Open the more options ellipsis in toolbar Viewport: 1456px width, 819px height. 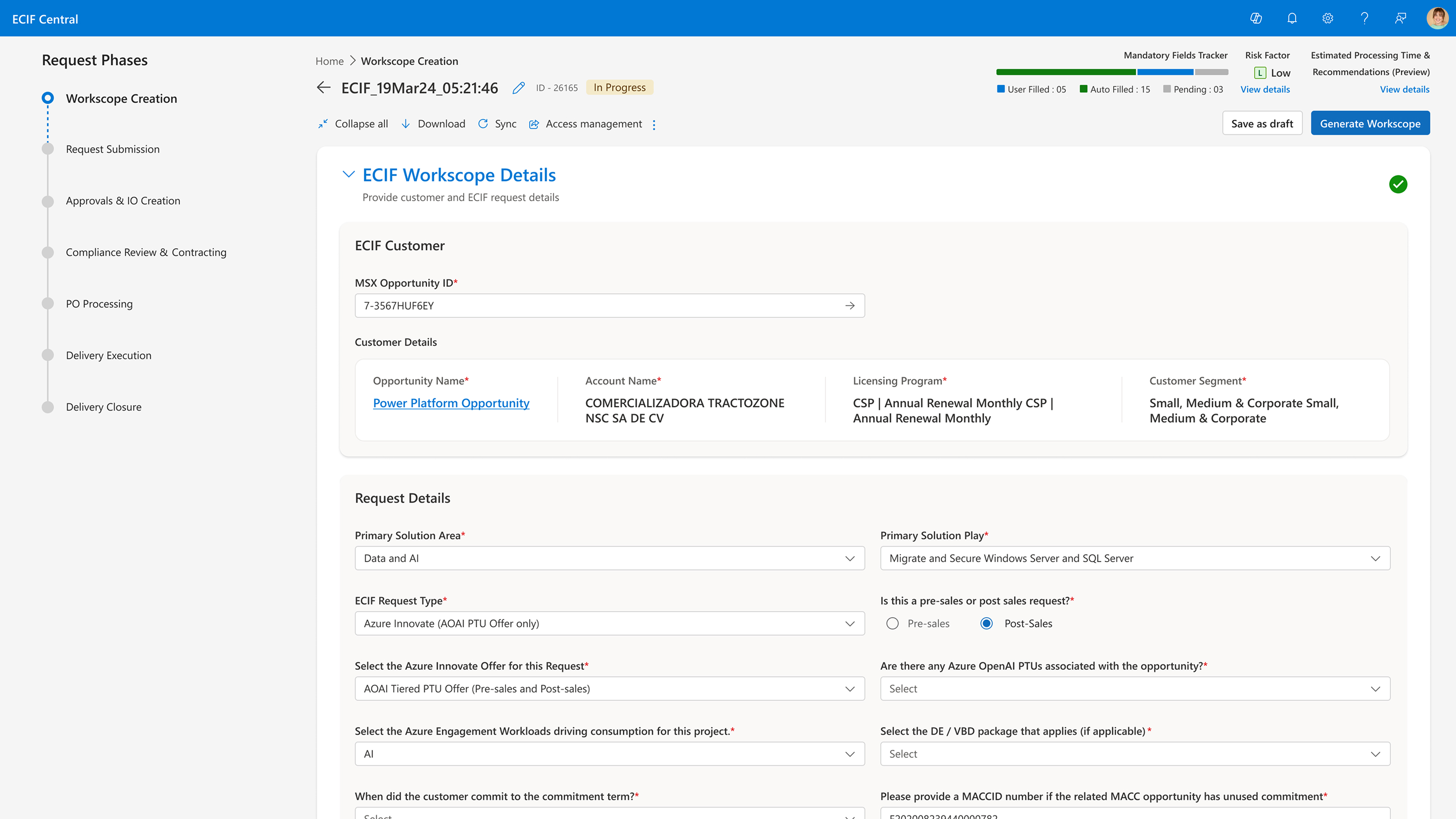(654, 125)
